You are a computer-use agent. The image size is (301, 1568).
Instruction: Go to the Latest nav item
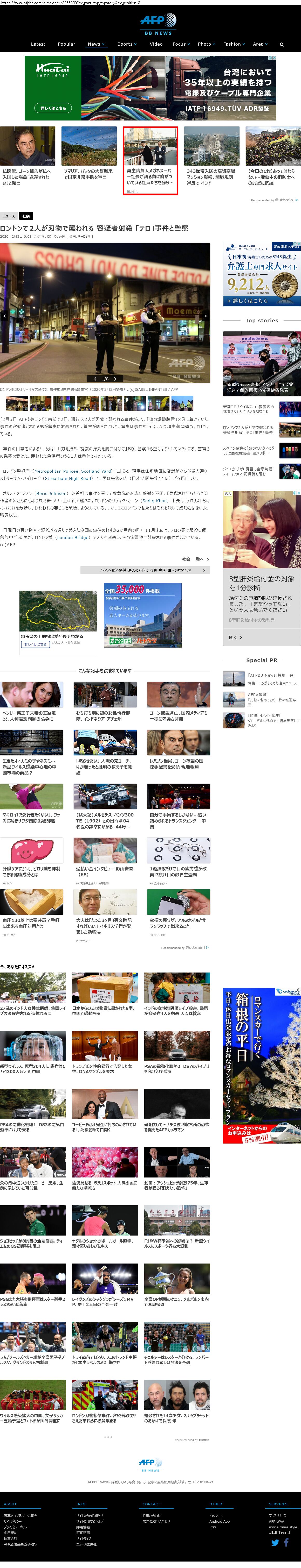[x=38, y=44]
